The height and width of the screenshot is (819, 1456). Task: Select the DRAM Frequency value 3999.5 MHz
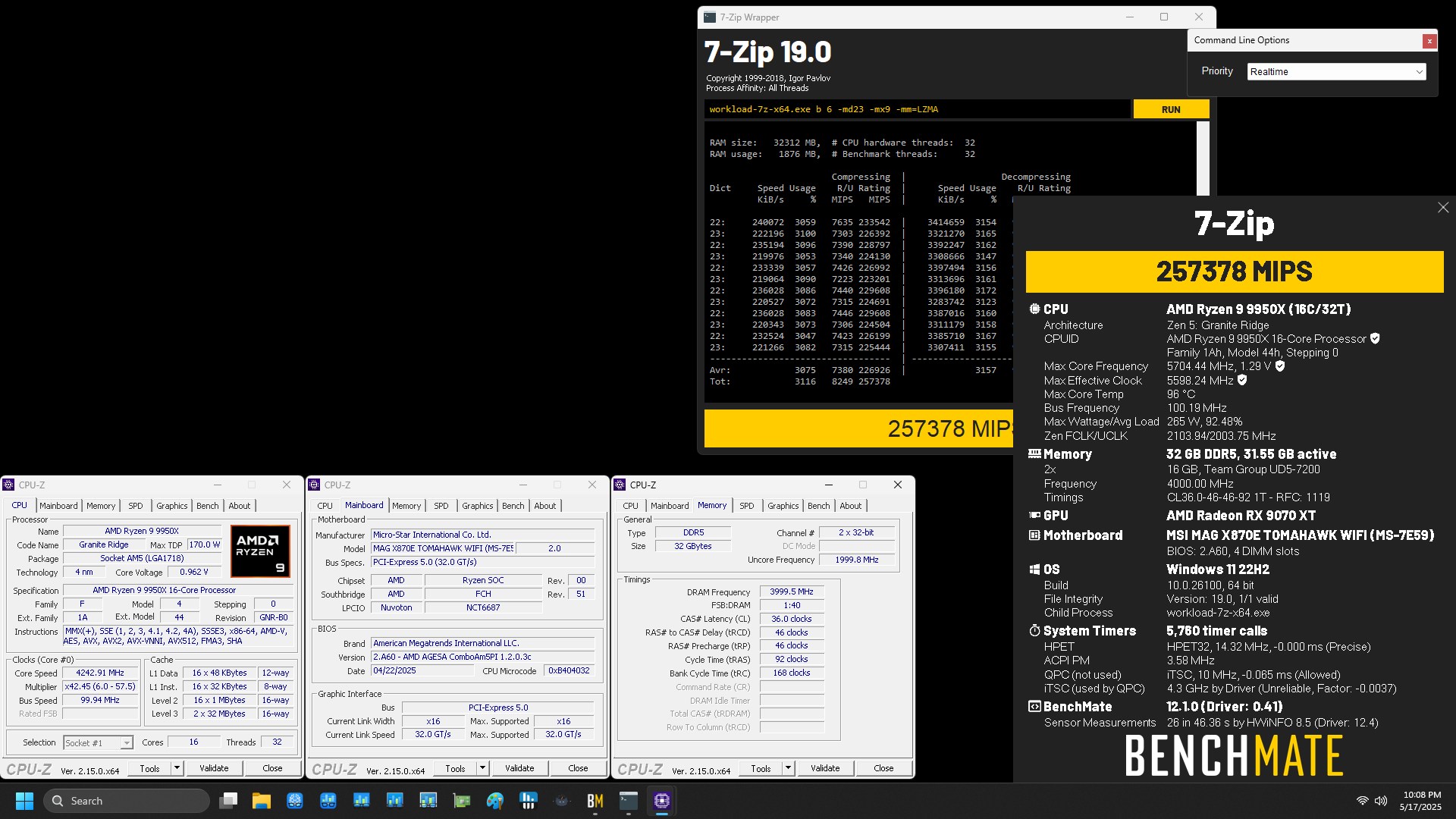791,591
